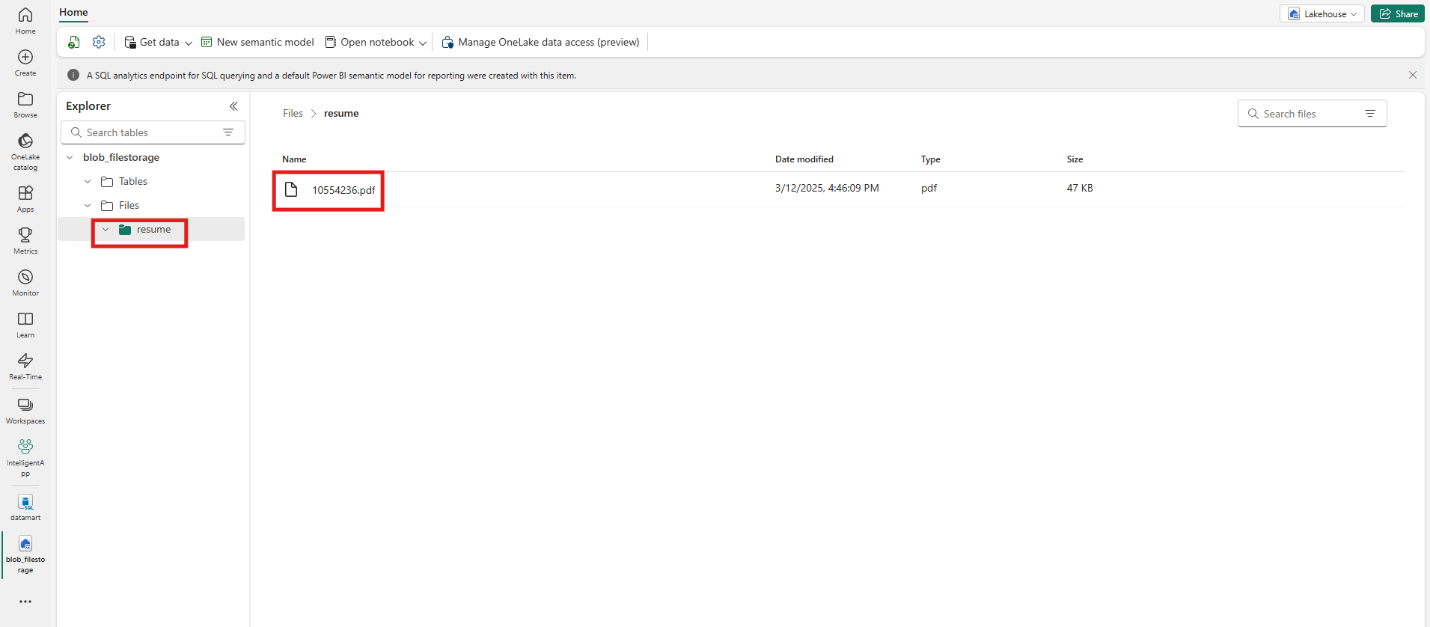1430x627 pixels.
Task: Click the refresh icon in the toolbar
Action: [72, 42]
